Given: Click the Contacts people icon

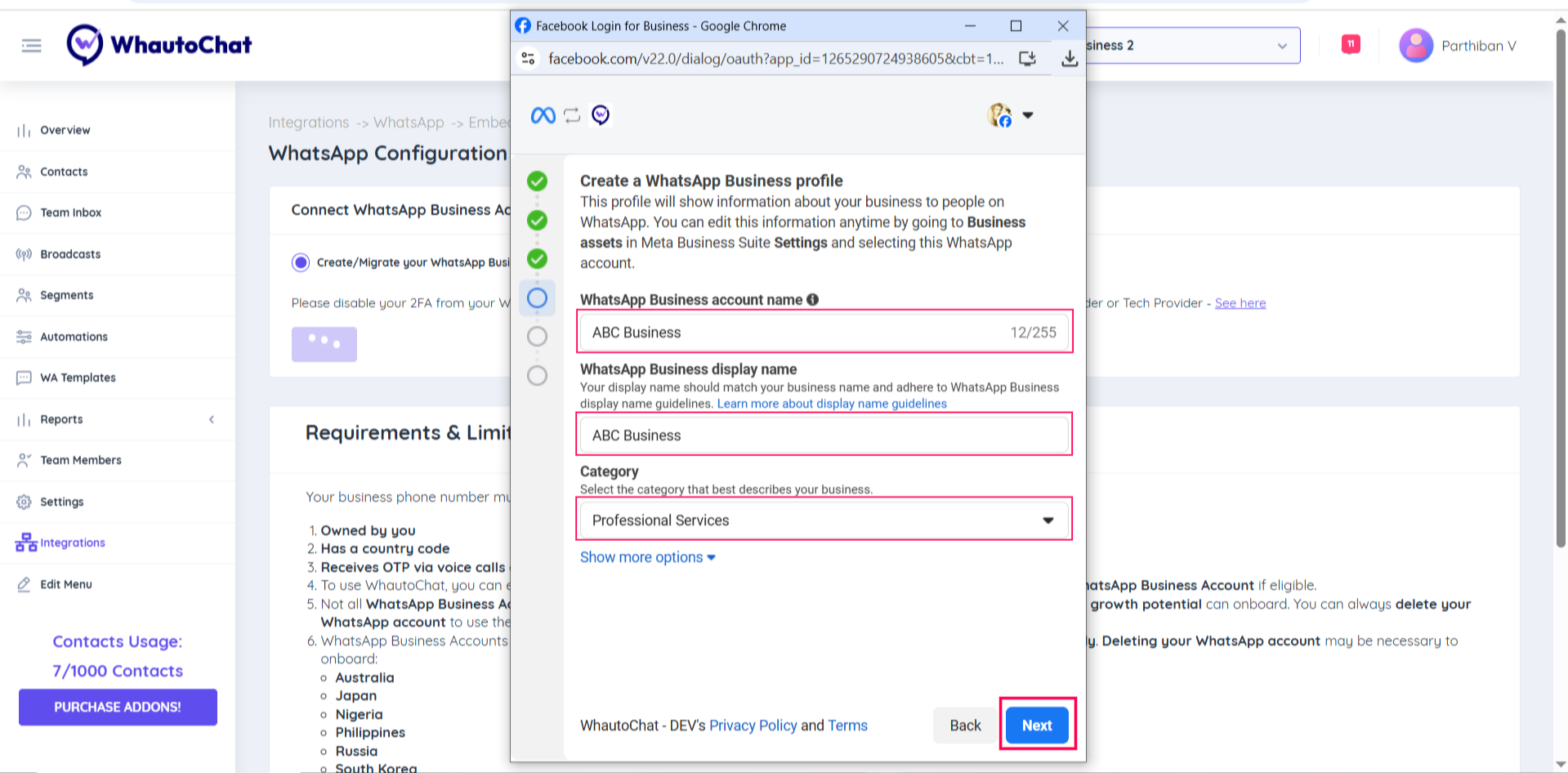Looking at the screenshot, I should click(24, 172).
